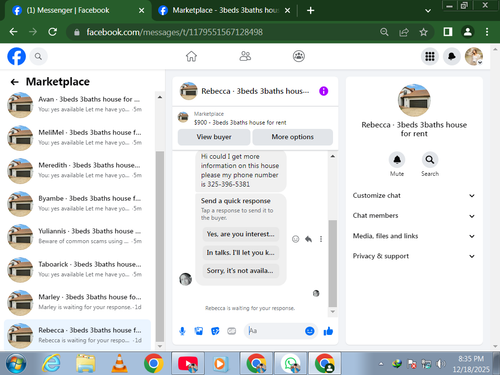Reply to message with arrow icon
The image size is (500, 375).
pyautogui.click(x=308, y=239)
